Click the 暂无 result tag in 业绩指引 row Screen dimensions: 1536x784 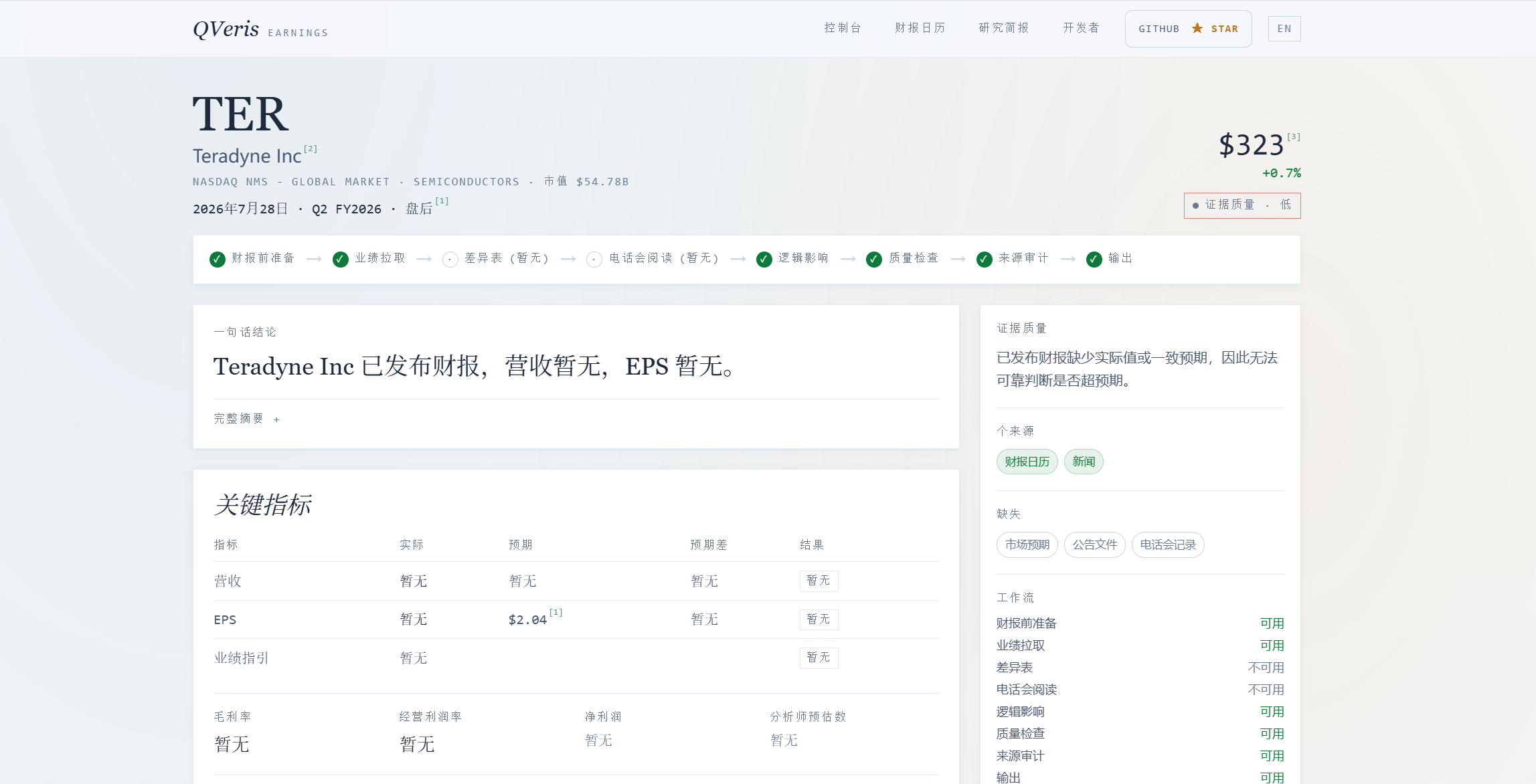click(819, 658)
